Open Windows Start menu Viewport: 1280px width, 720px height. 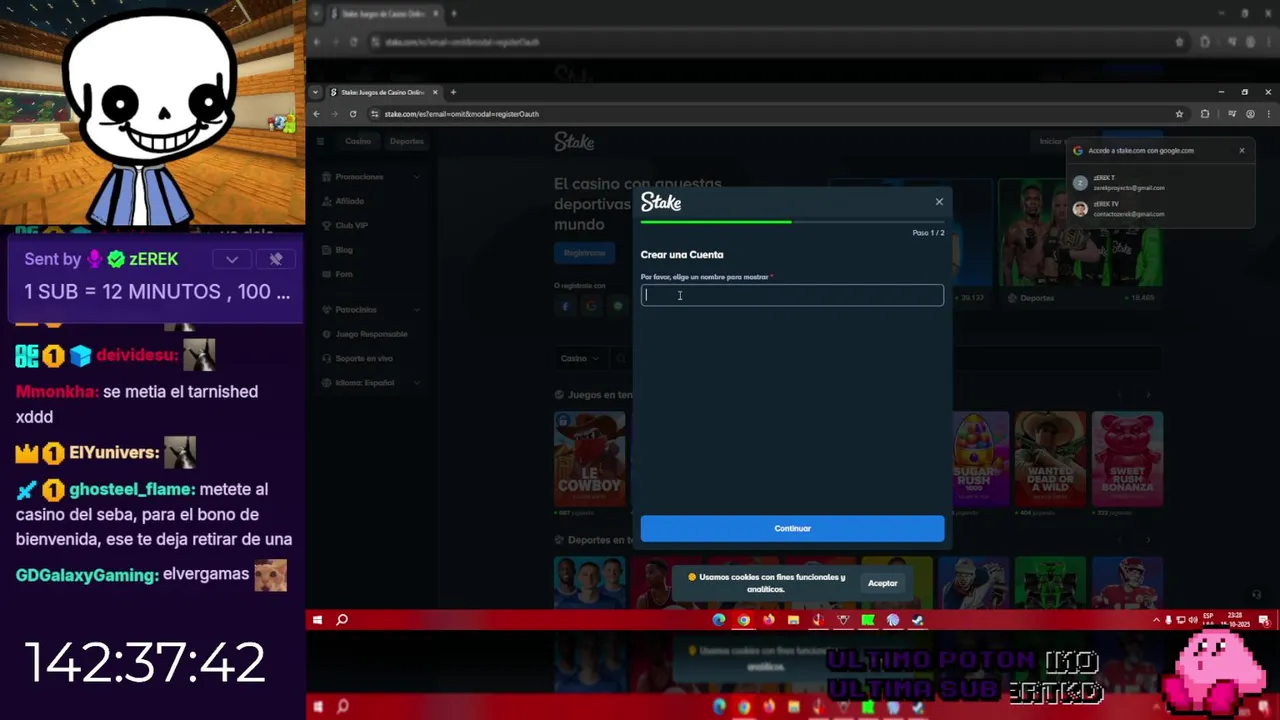317,620
